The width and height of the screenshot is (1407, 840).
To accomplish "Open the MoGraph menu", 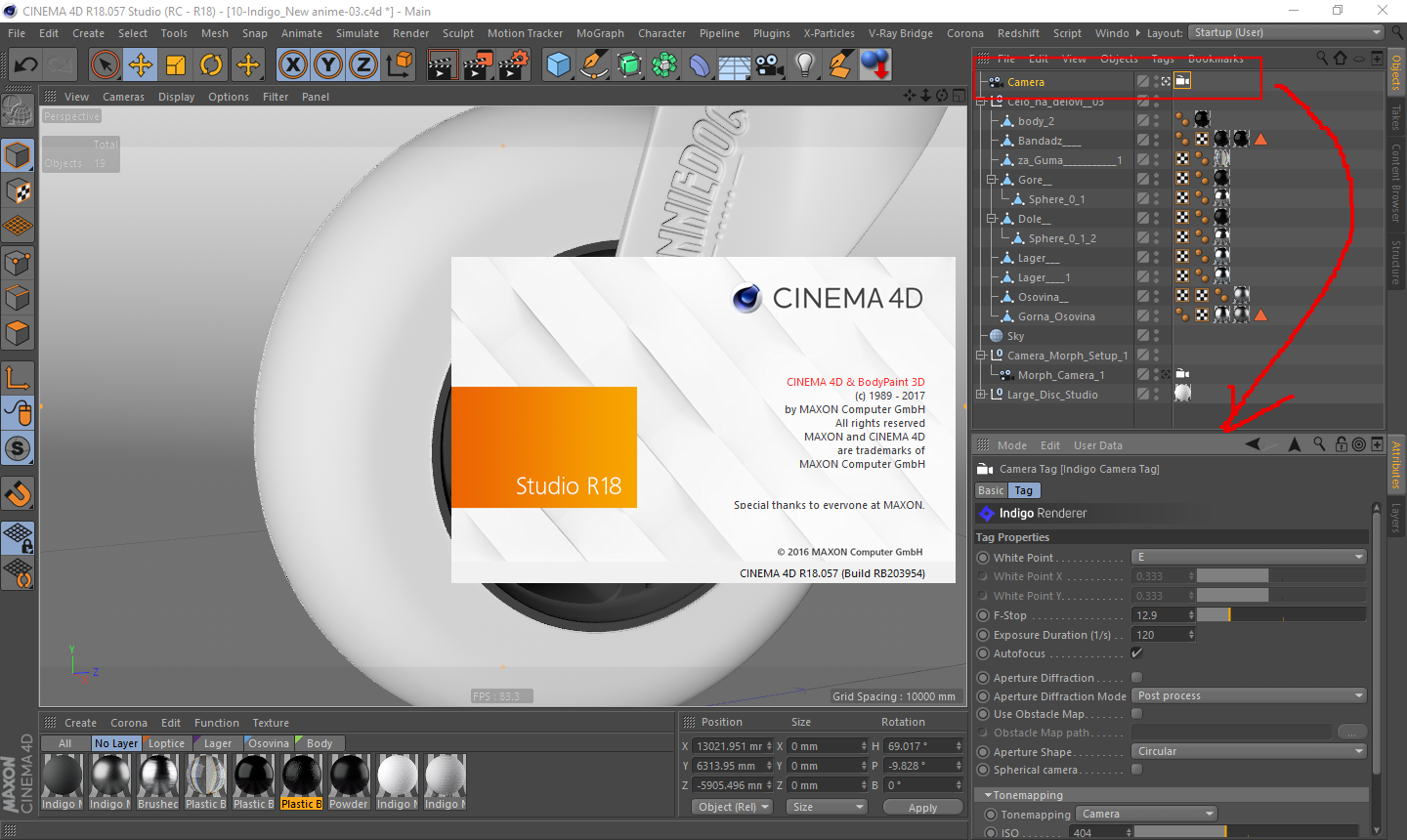I will 599,33.
